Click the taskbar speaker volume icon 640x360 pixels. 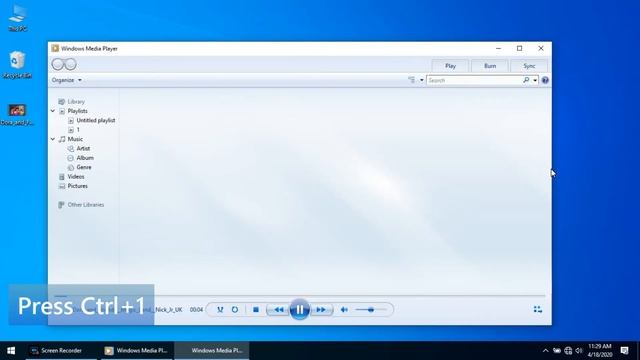(x=579, y=351)
